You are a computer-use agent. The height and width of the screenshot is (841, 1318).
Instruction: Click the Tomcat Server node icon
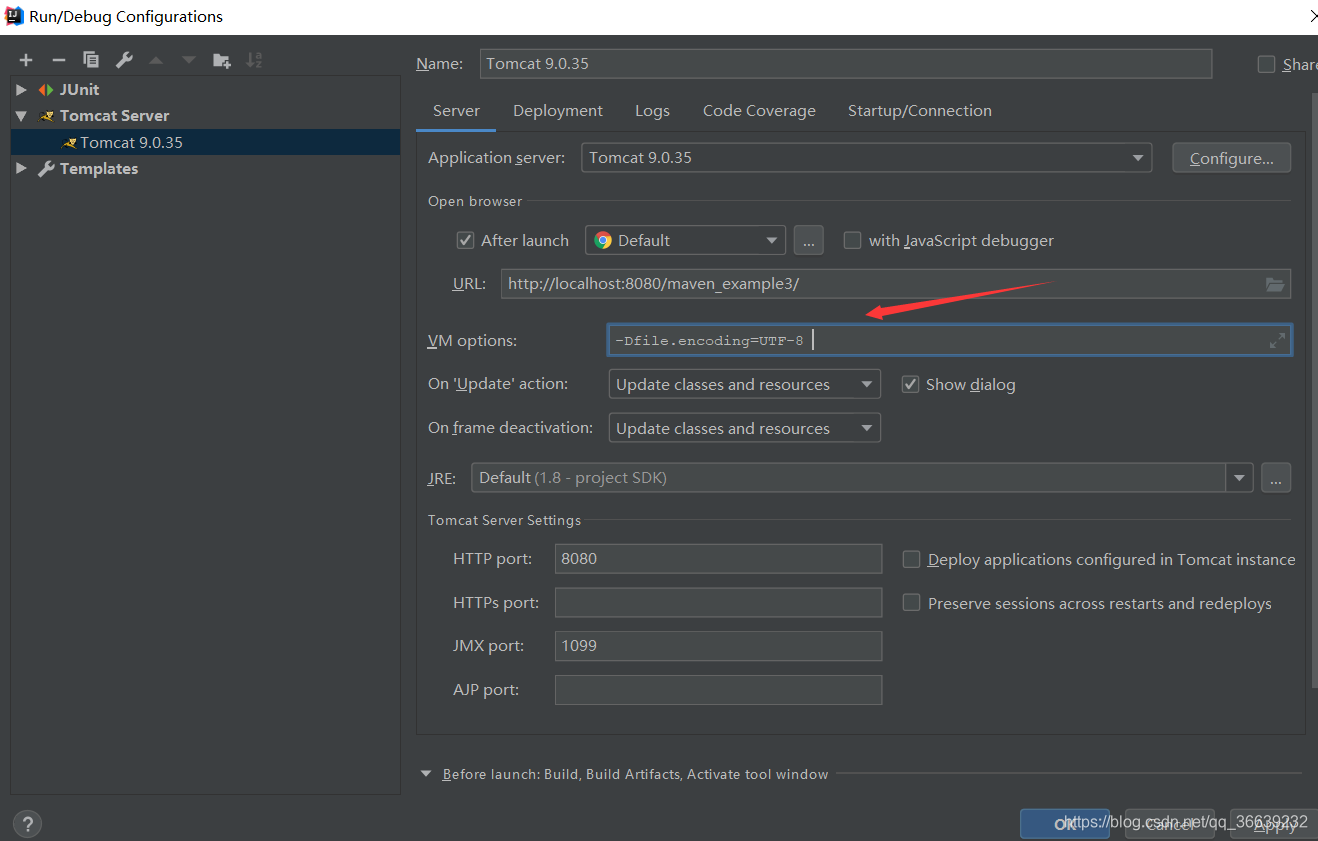click(x=47, y=116)
